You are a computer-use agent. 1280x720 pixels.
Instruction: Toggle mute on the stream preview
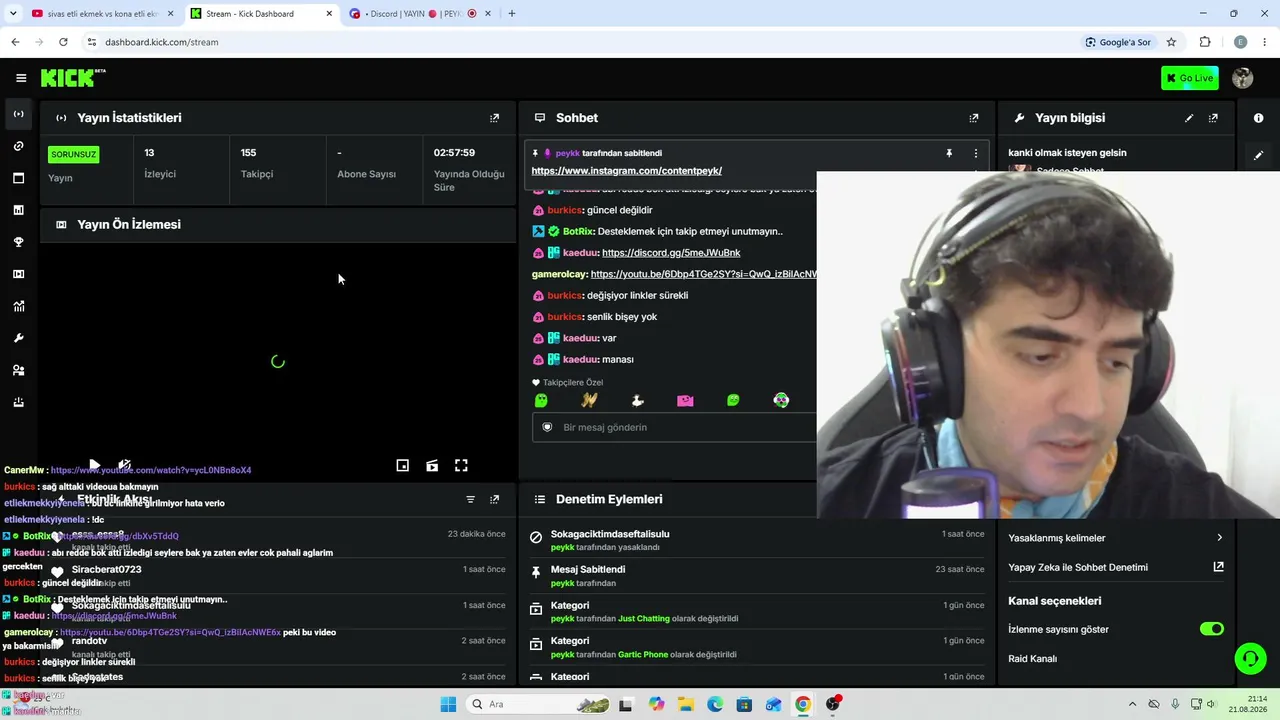pyautogui.click(x=124, y=465)
